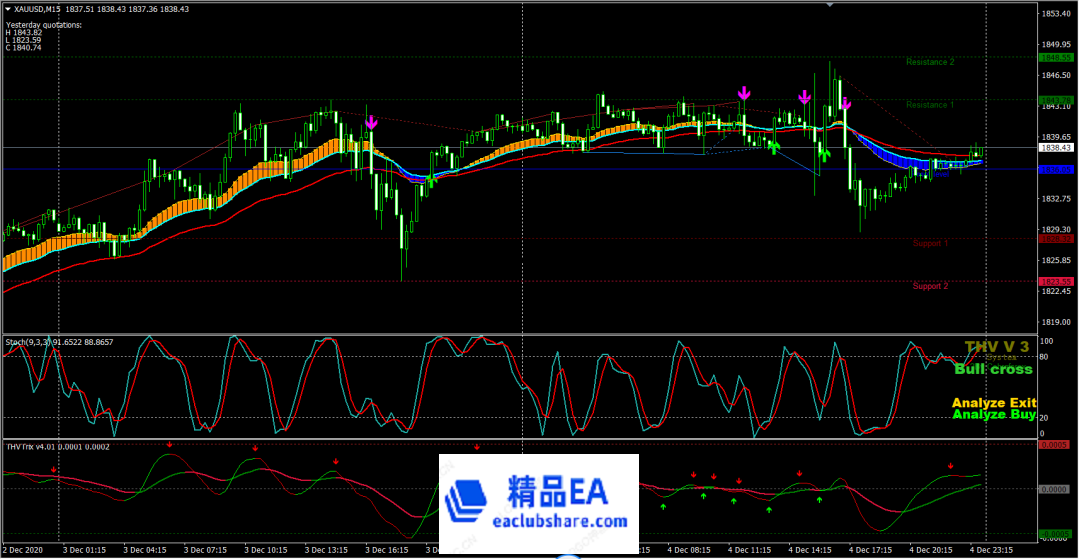1079x559 pixels.
Task: Click the EA logo icon in watermark
Action: coord(467,502)
